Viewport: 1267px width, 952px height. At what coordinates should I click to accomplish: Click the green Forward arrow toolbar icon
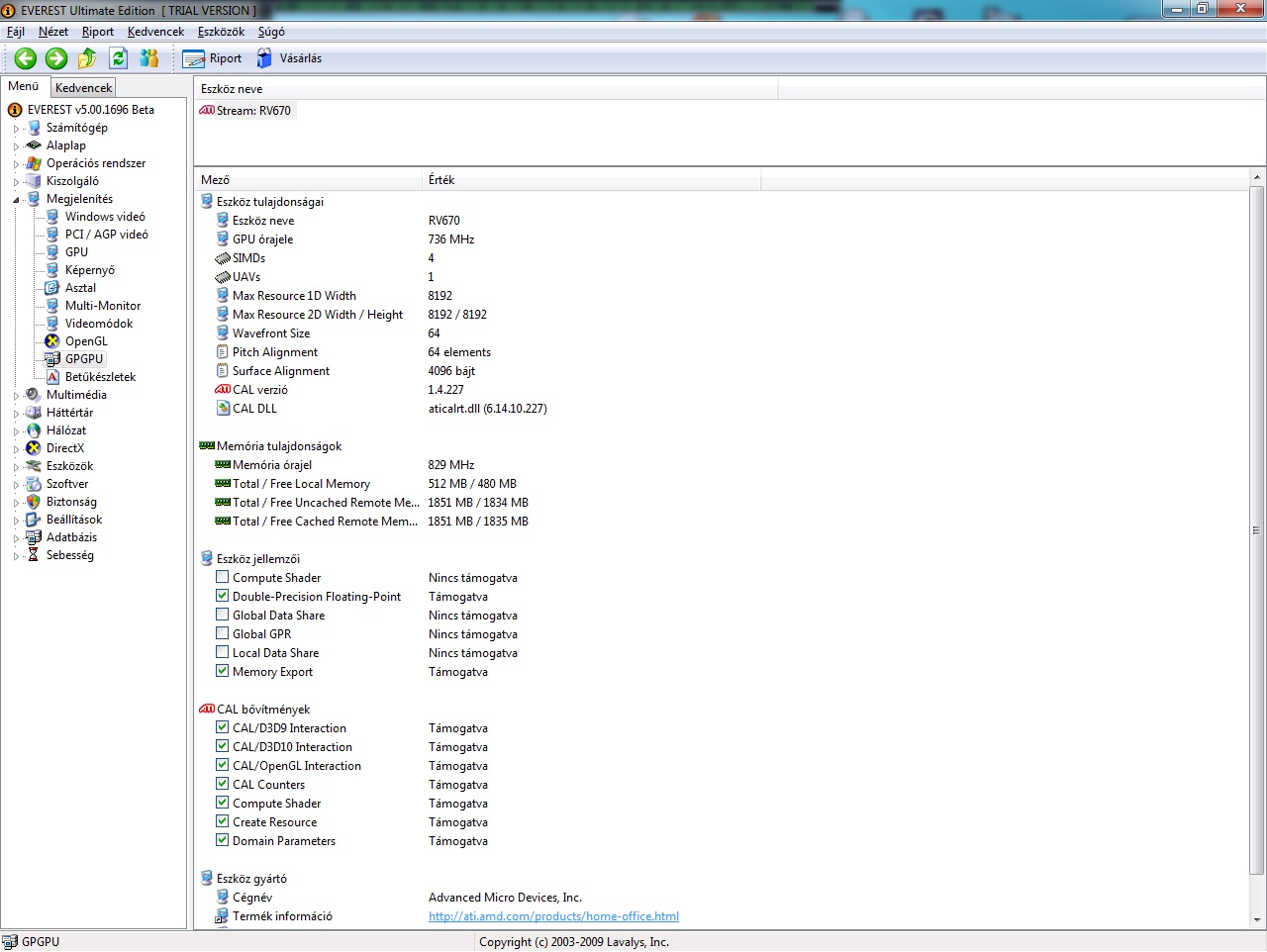coord(56,58)
